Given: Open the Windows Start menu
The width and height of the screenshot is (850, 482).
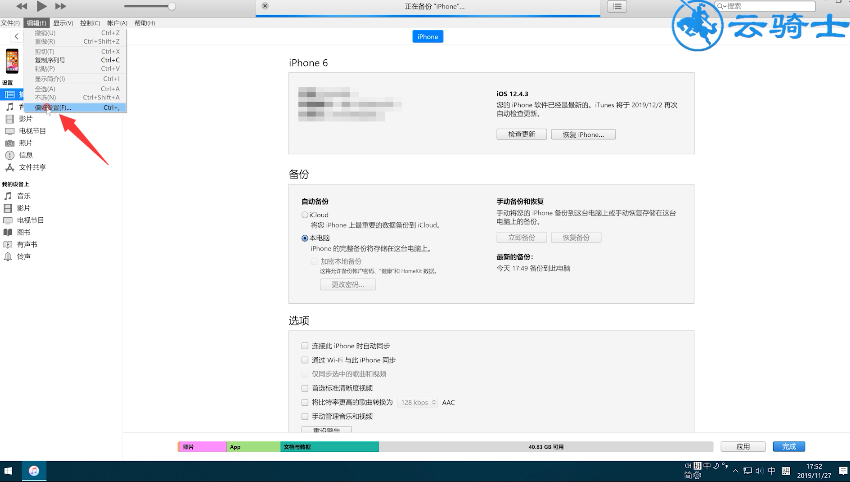Looking at the screenshot, I should [8, 471].
